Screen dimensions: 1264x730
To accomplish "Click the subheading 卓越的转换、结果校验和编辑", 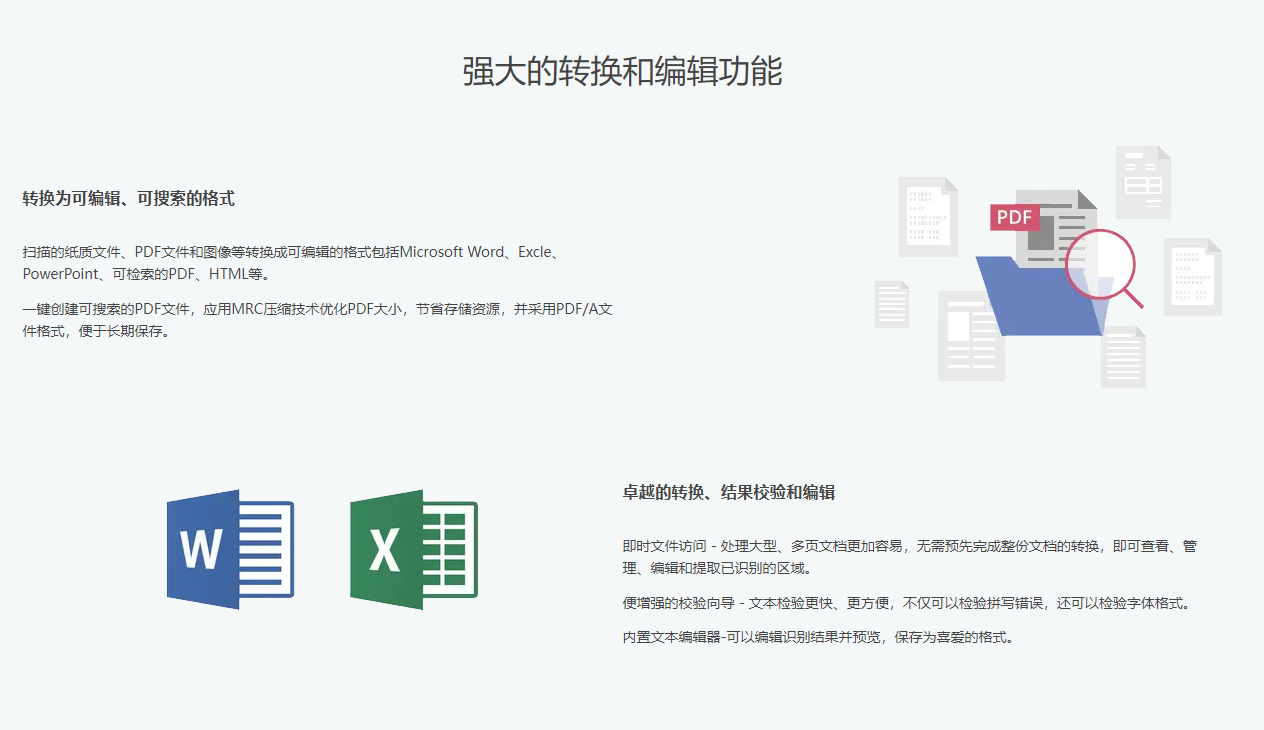I will click(x=729, y=493).
